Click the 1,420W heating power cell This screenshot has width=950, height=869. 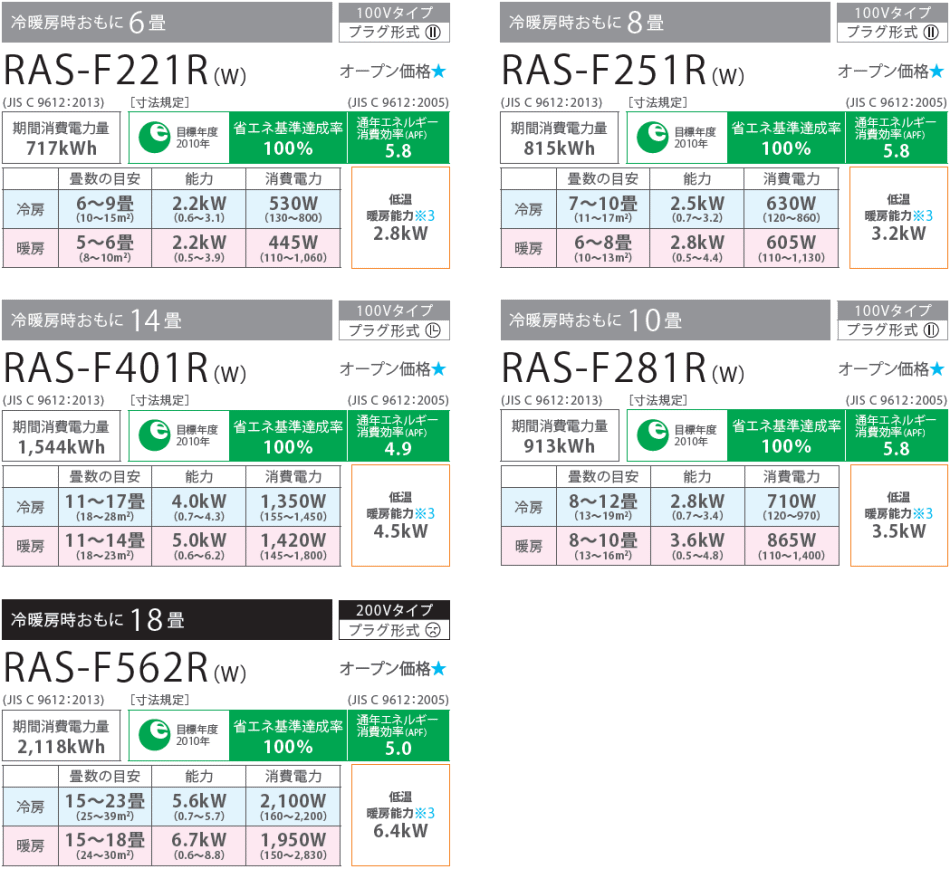tap(293, 546)
